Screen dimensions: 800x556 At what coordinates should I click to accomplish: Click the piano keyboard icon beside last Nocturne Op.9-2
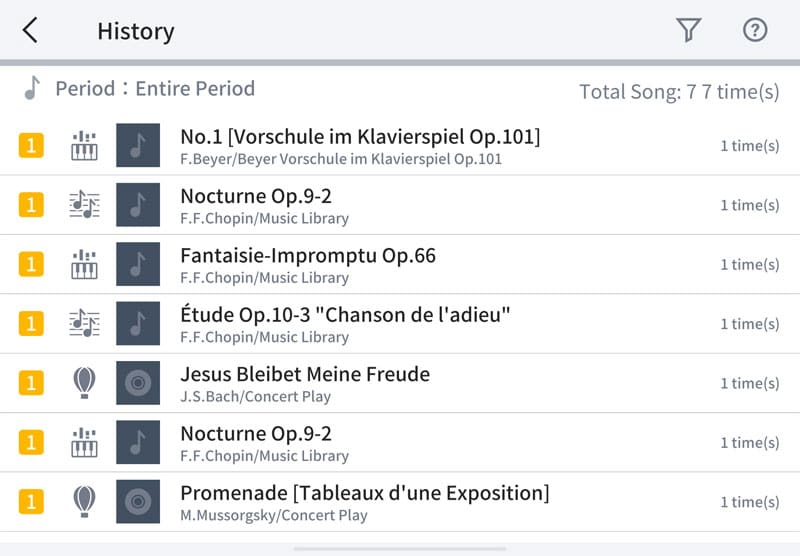pyautogui.click(x=84, y=442)
